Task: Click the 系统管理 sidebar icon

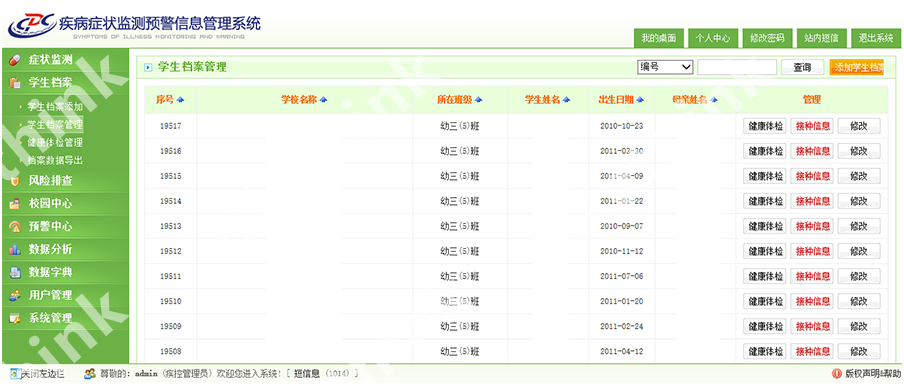Action: tap(15, 318)
